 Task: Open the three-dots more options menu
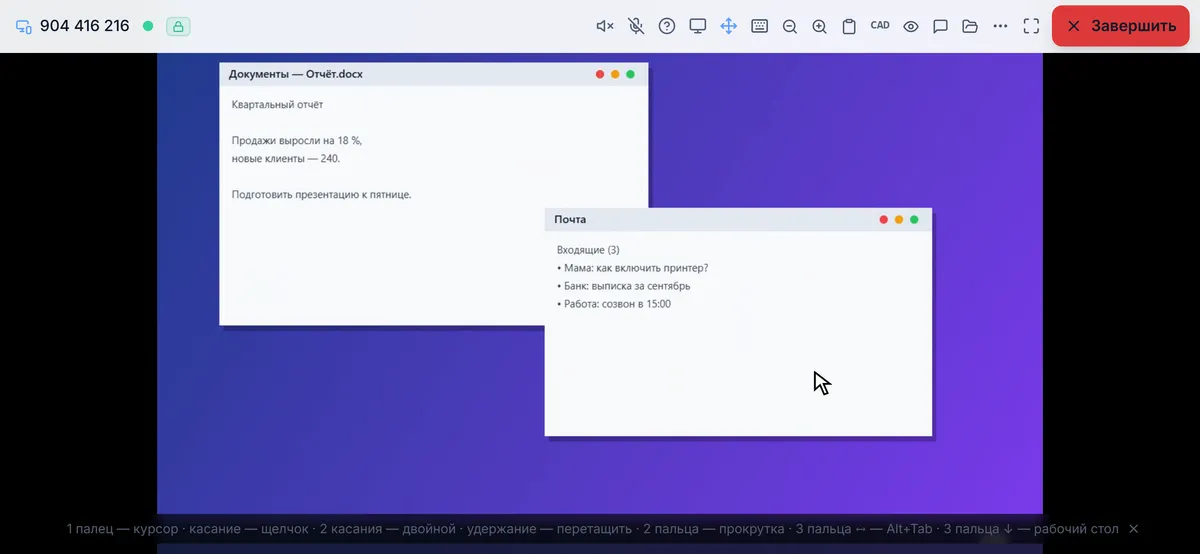[x=1001, y=26]
